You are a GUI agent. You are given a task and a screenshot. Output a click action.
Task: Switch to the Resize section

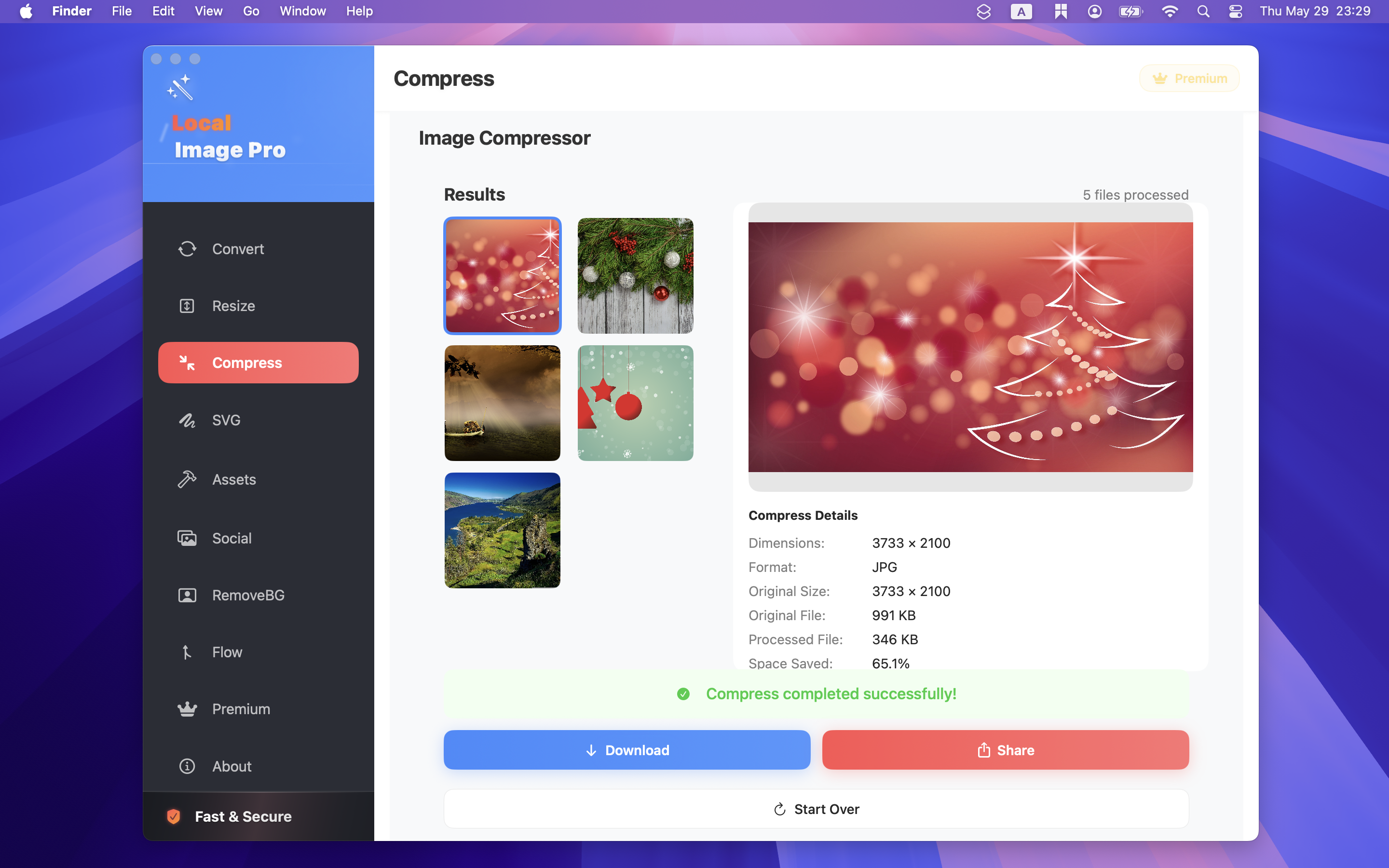(x=259, y=306)
